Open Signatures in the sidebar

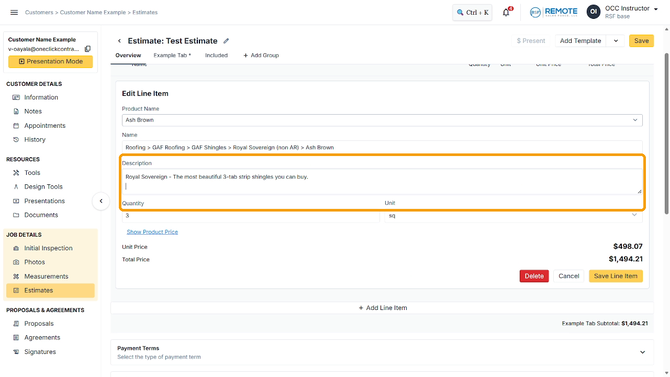tap(40, 352)
